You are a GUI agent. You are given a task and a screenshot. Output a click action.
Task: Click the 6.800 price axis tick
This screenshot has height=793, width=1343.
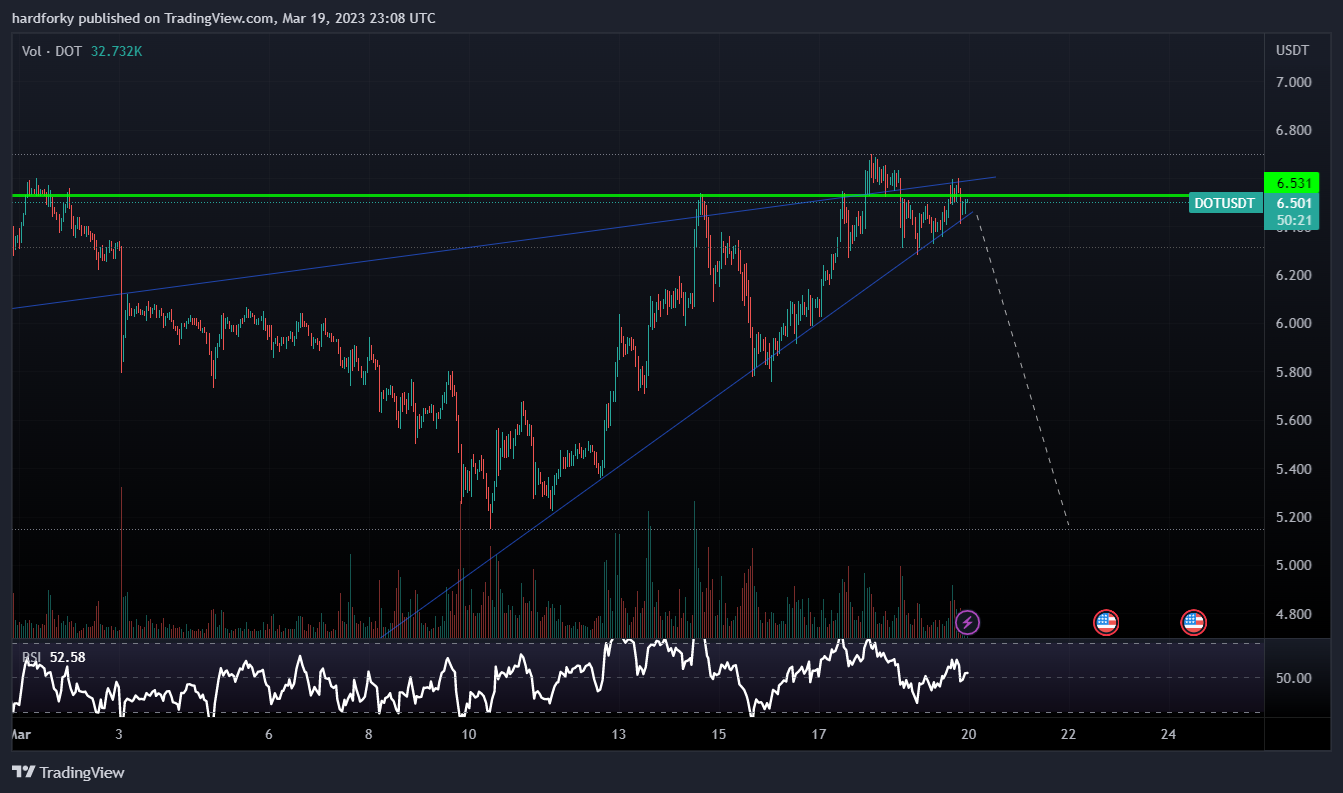click(1294, 130)
